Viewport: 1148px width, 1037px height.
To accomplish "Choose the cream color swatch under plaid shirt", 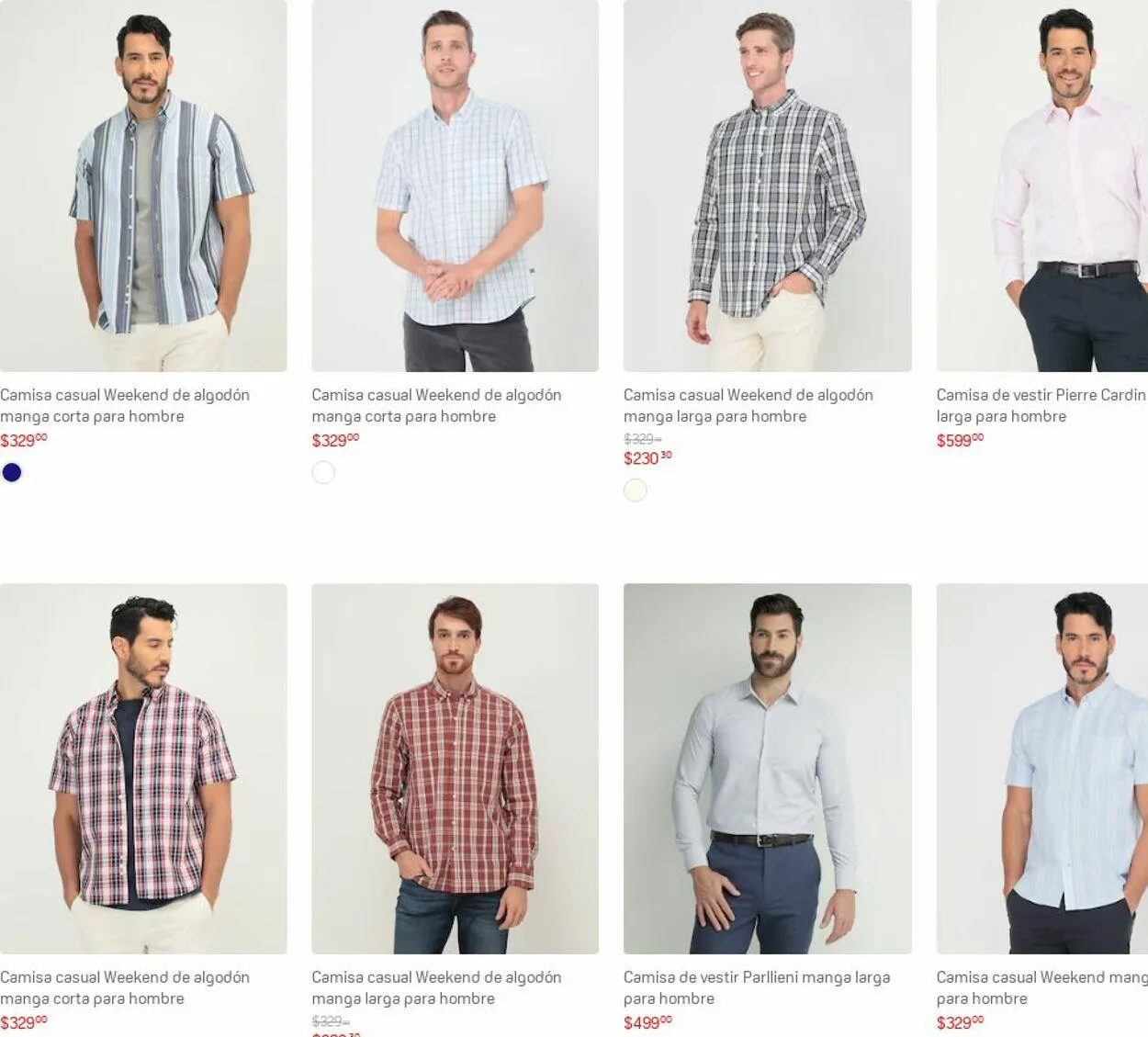I will [x=636, y=490].
